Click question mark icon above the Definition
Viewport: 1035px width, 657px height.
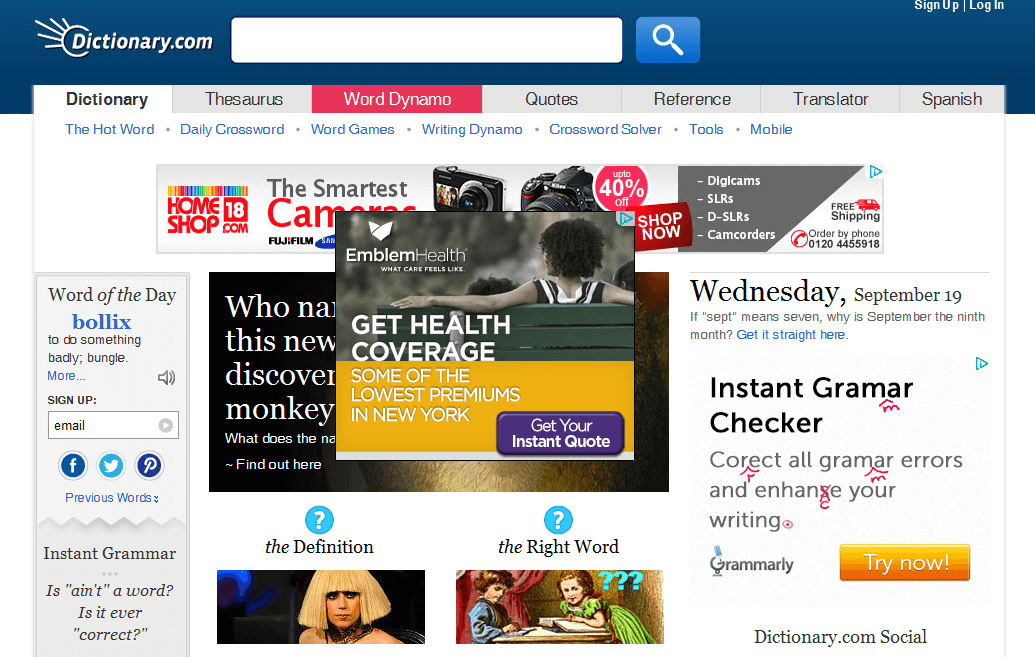[x=319, y=520]
